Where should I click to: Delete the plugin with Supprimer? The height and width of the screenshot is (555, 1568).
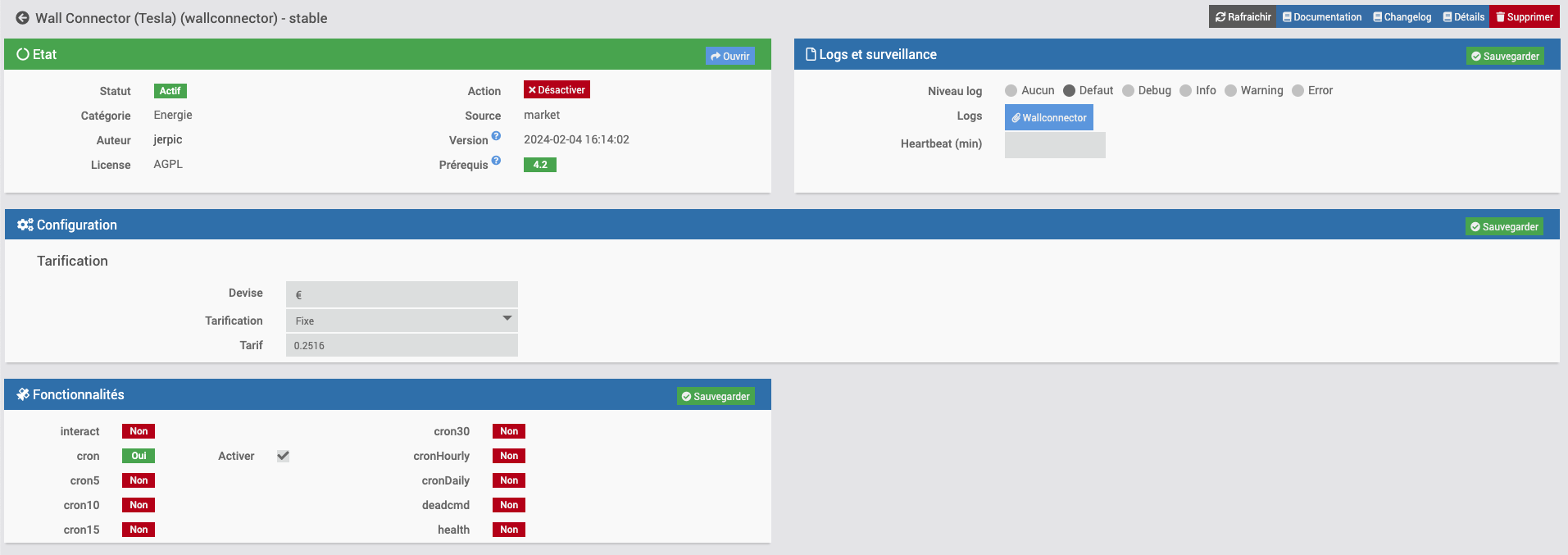1524,16
